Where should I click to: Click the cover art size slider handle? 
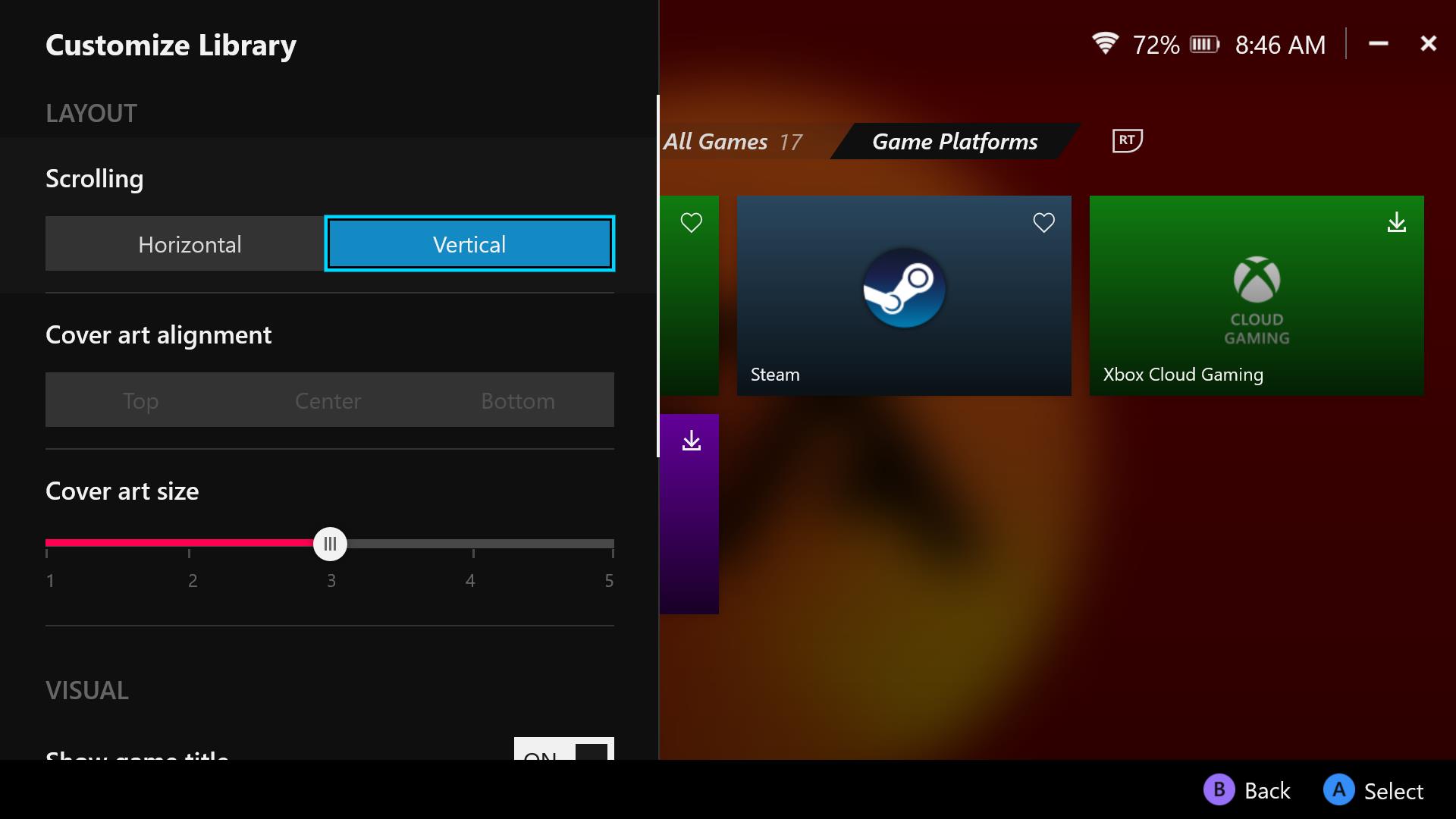point(330,544)
